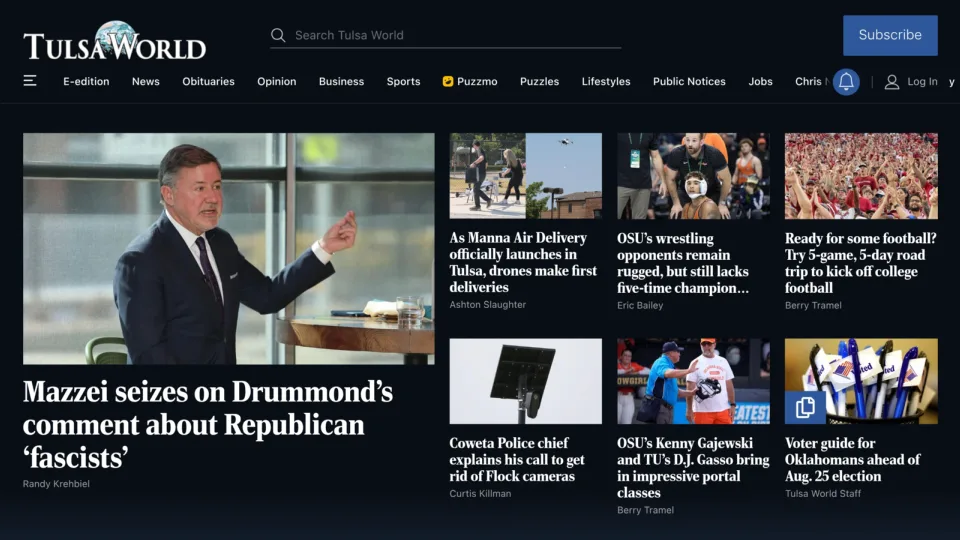Click Berry Tramel byline under football story
This screenshot has height=540, width=960.
point(813,305)
